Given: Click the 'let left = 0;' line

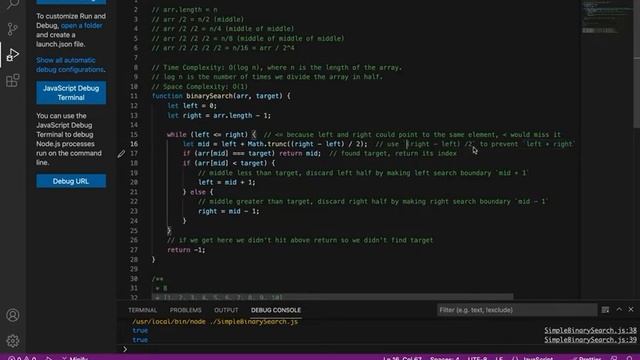Looking at the screenshot, I should pos(192,106).
